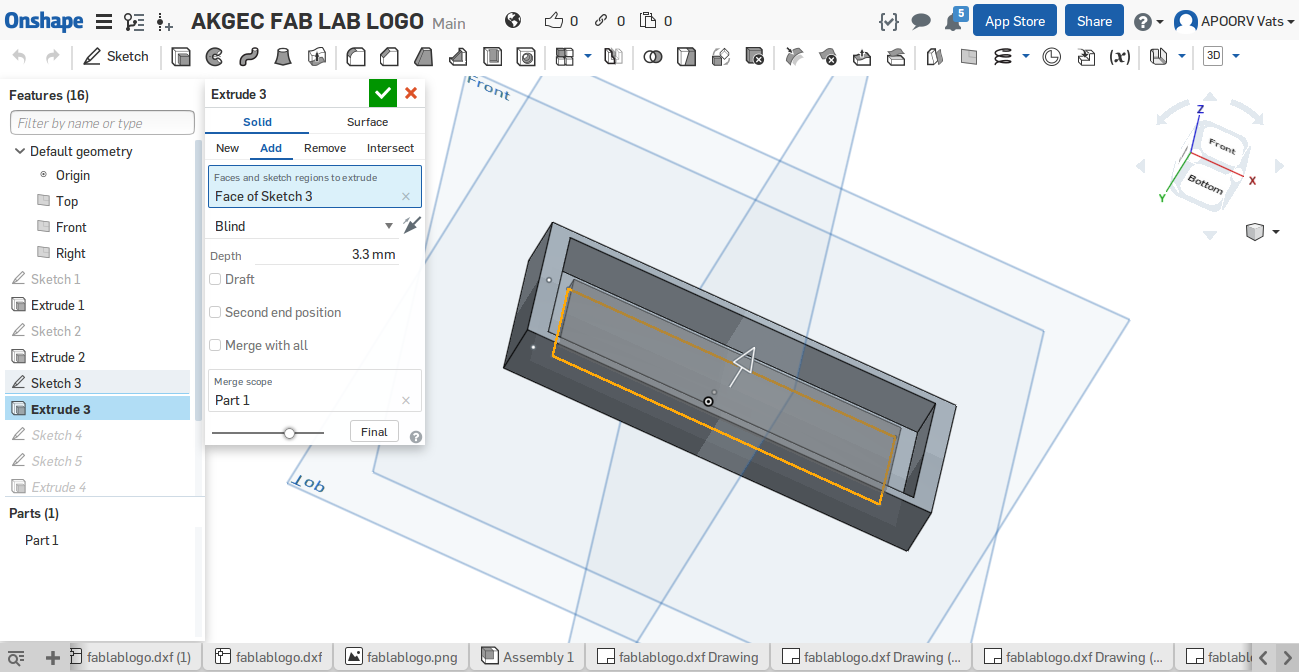
Task: Accept Extrude 3 with green checkmark
Action: [382, 94]
